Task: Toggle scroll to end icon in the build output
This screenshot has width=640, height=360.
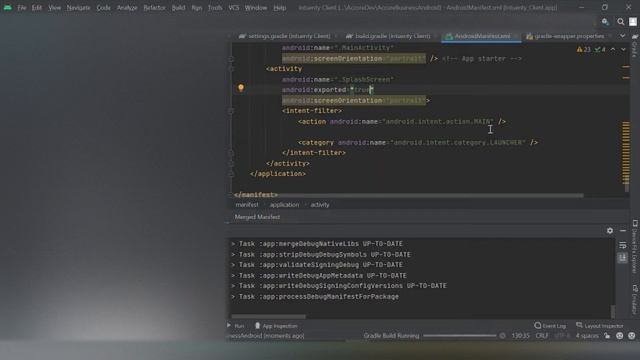Action: [623, 258]
